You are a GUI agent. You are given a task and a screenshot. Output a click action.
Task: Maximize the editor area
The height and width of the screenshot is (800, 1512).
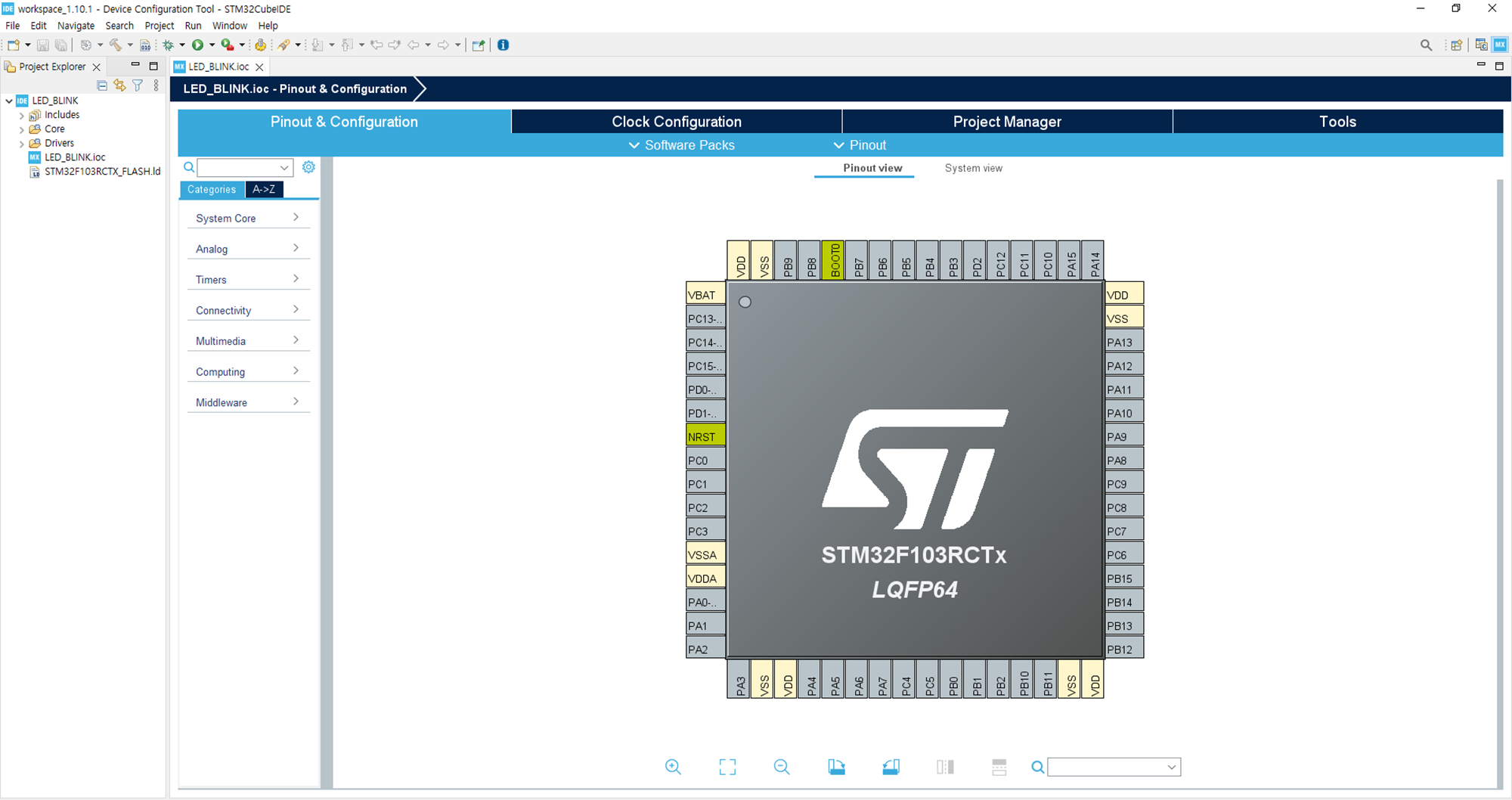(1499, 66)
